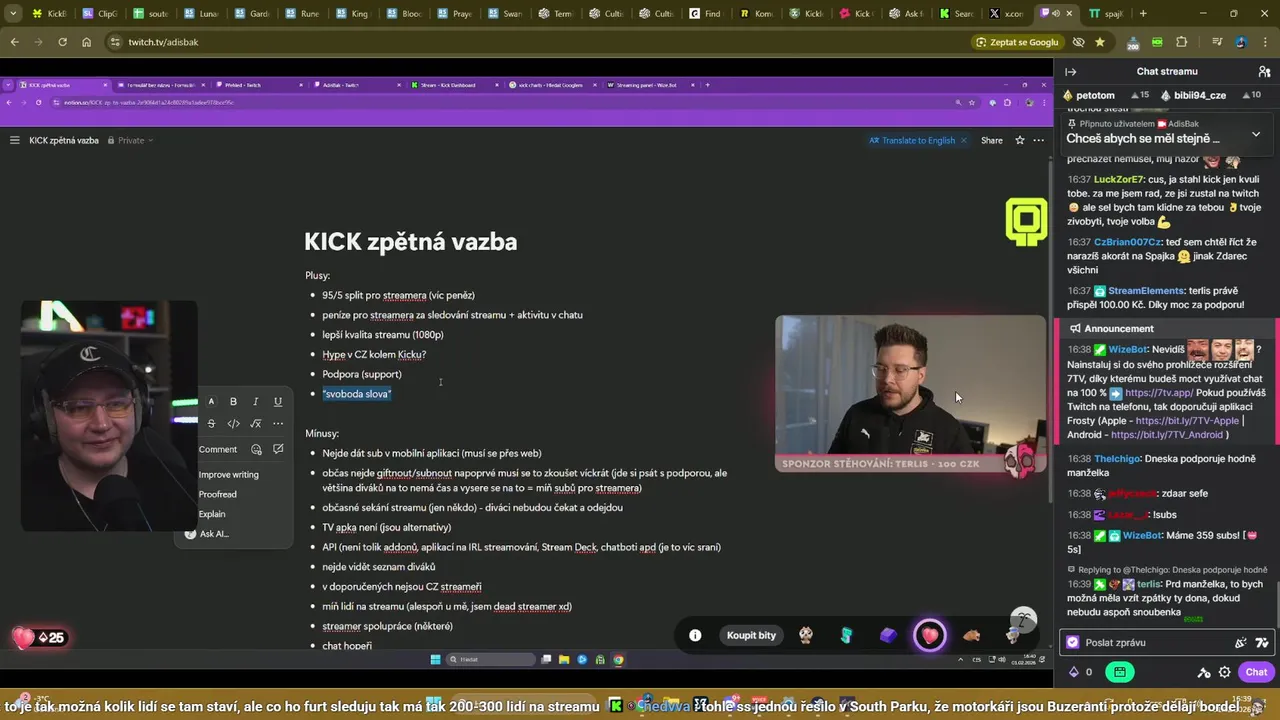Open Notion page more options ellipsis
This screenshot has width=1280, height=720.
coord(1038,140)
